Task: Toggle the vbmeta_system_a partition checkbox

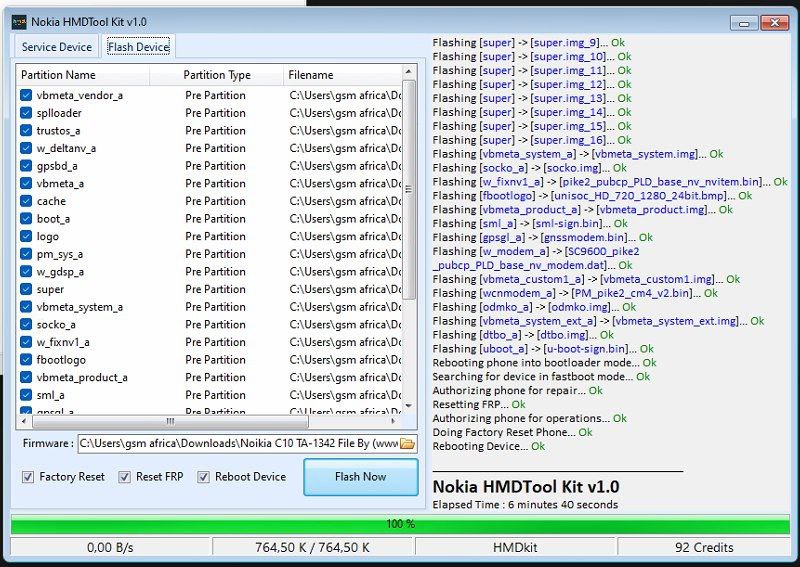Action: pyautogui.click(x=26, y=307)
